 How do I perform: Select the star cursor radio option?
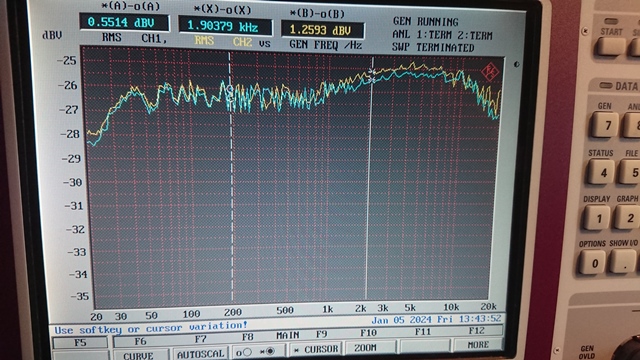tap(267, 351)
